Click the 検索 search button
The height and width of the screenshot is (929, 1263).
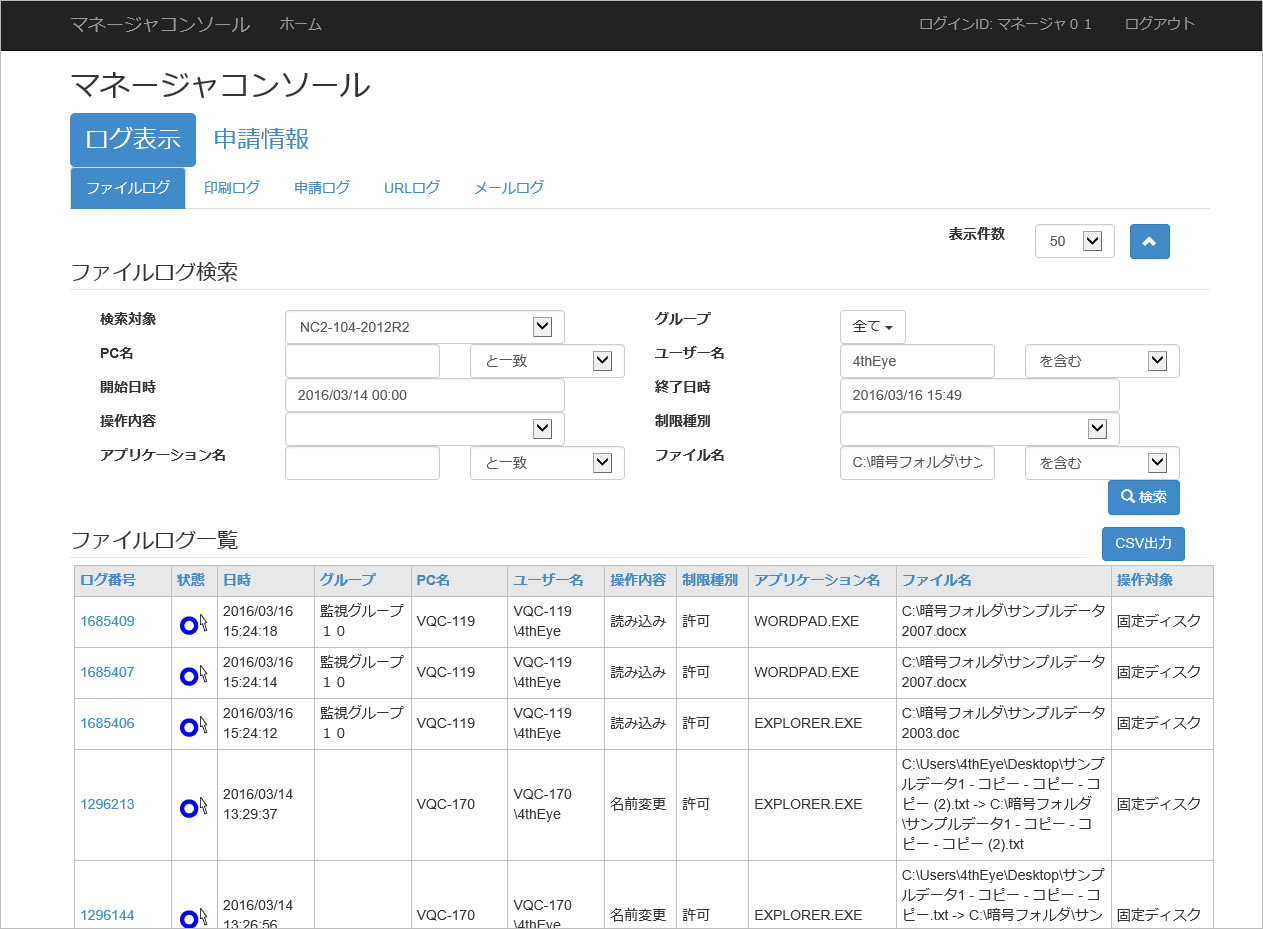coord(1144,497)
